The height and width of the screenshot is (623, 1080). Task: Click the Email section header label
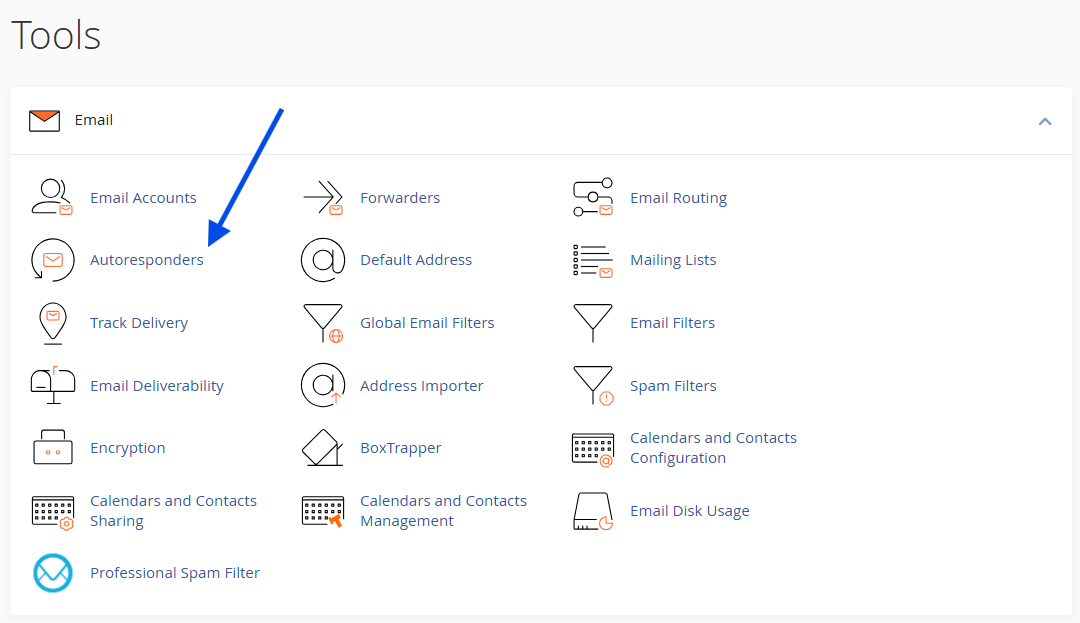[93, 120]
